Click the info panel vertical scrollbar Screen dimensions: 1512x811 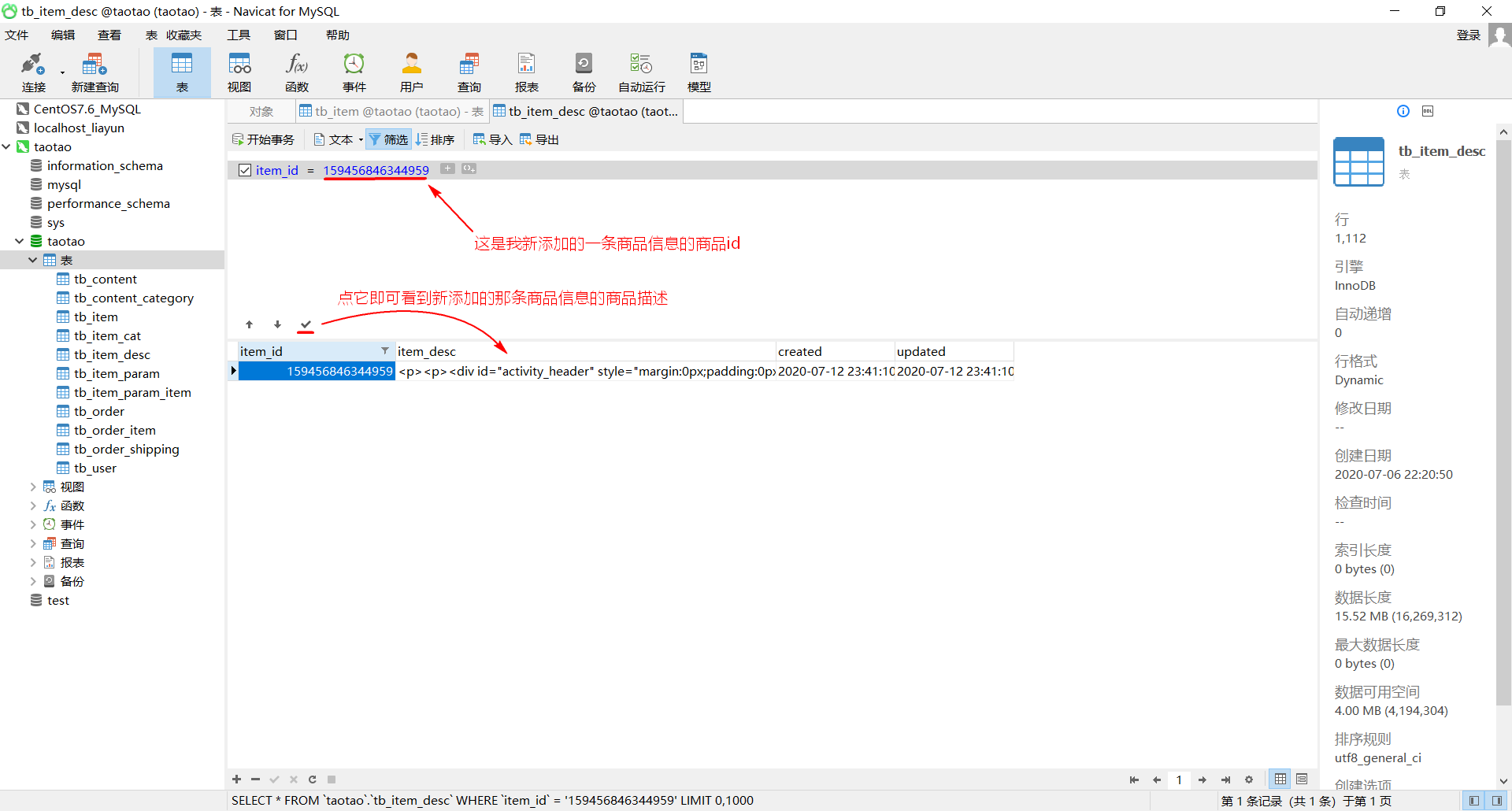[x=1503, y=422]
